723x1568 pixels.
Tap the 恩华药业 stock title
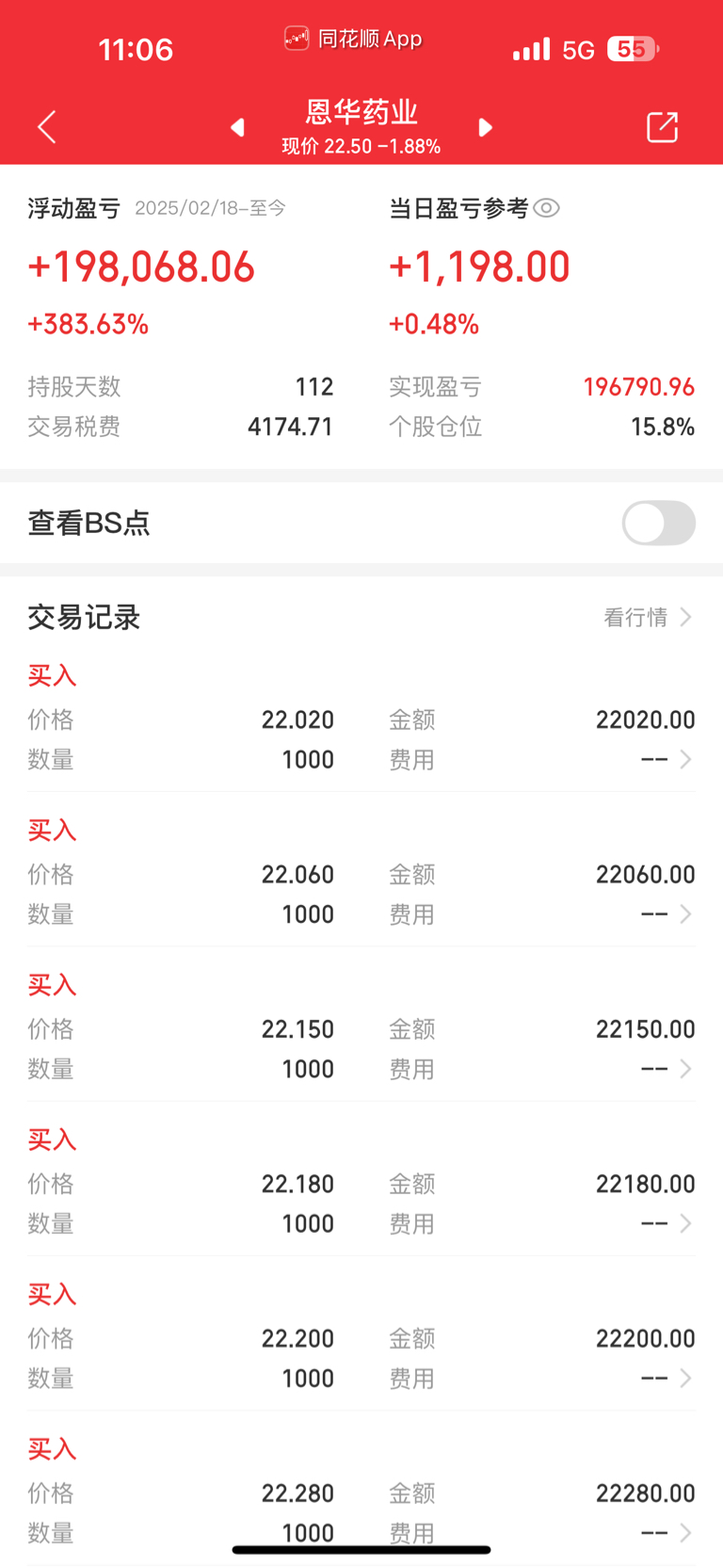(361, 112)
